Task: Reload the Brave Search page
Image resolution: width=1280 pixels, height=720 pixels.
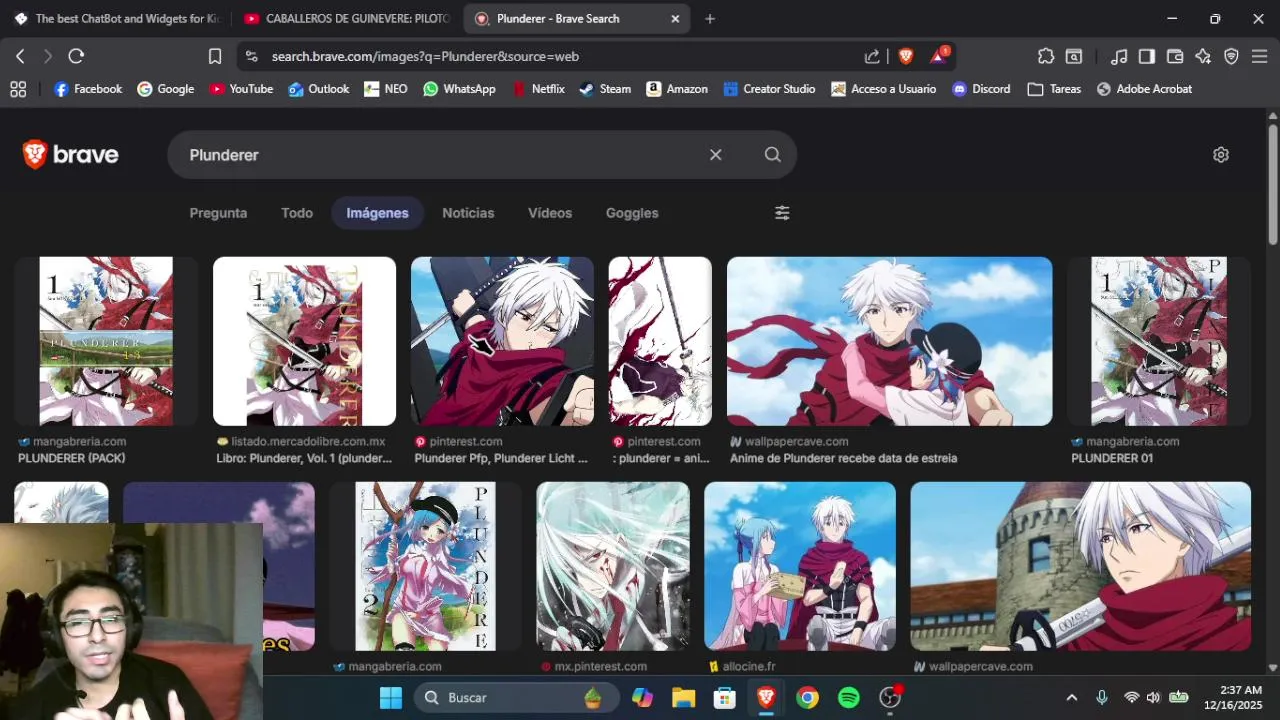Action: point(76,57)
